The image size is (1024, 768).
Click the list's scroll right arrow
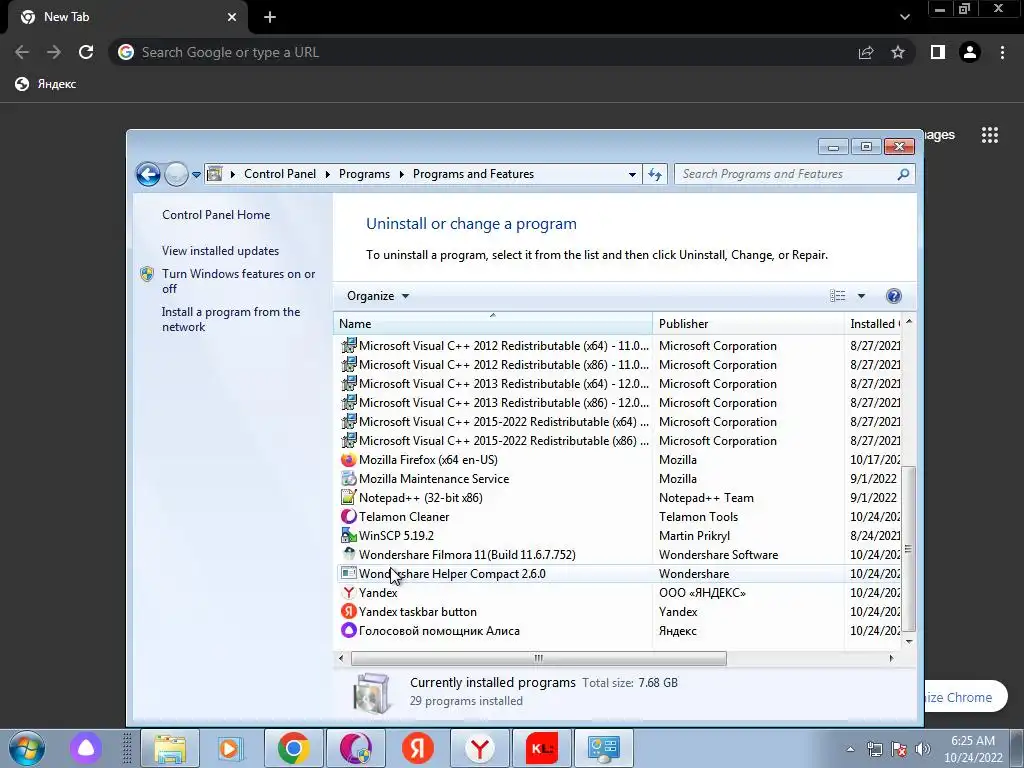point(891,658)
